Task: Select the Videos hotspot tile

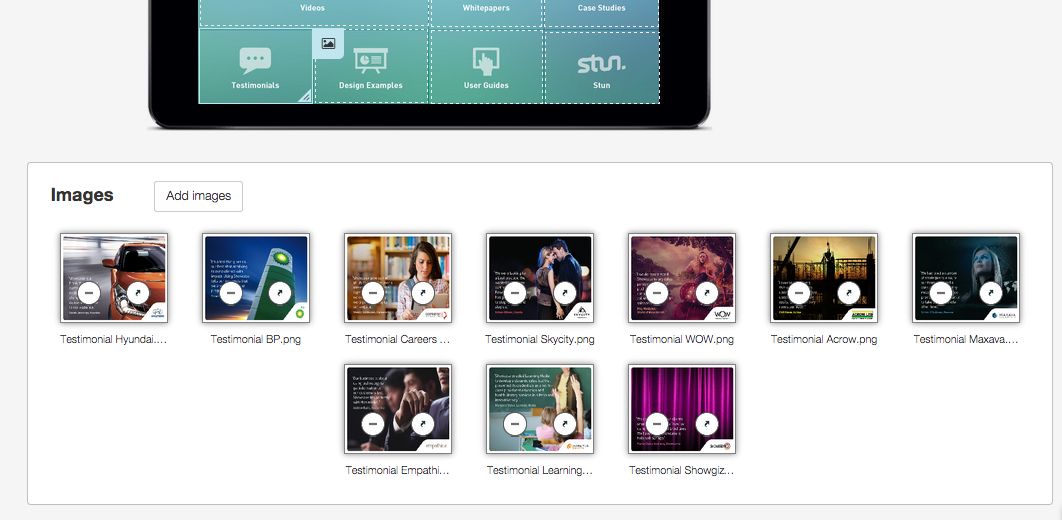Action: (313, 13)
